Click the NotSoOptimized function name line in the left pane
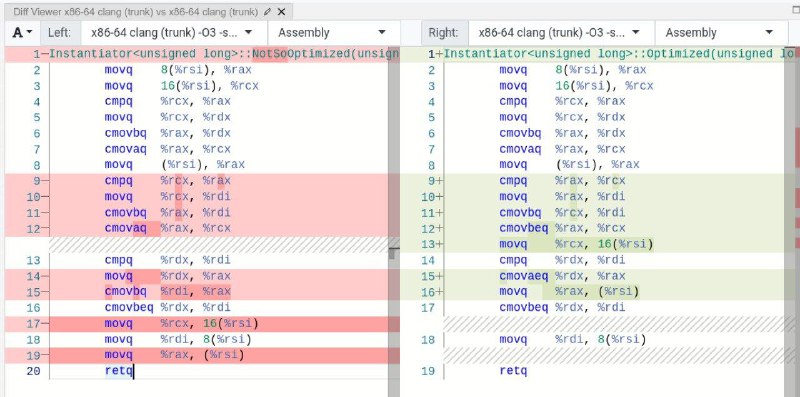800x397 pixels. tap(224, 54)
